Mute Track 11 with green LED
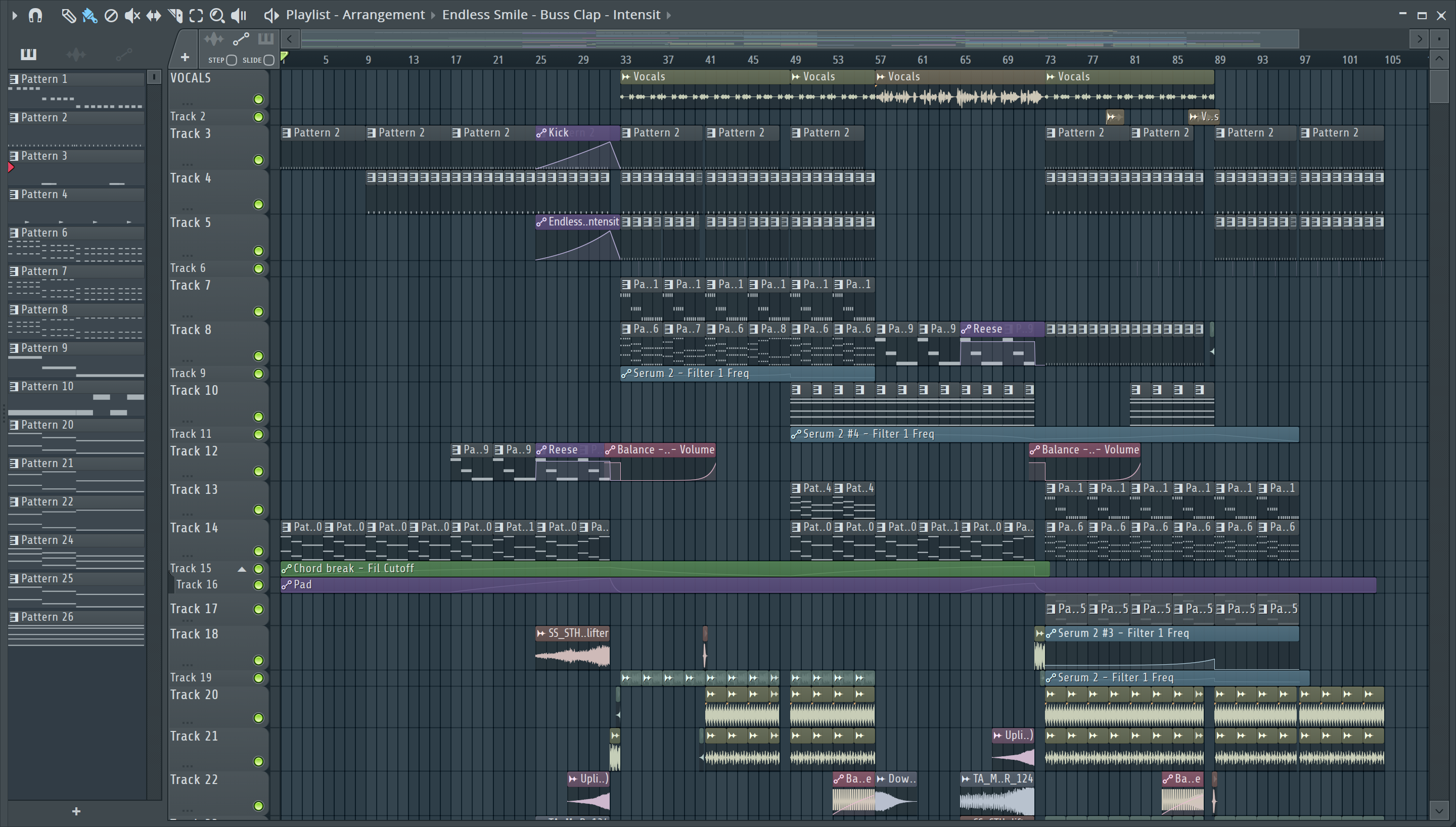 coord(258,435)
